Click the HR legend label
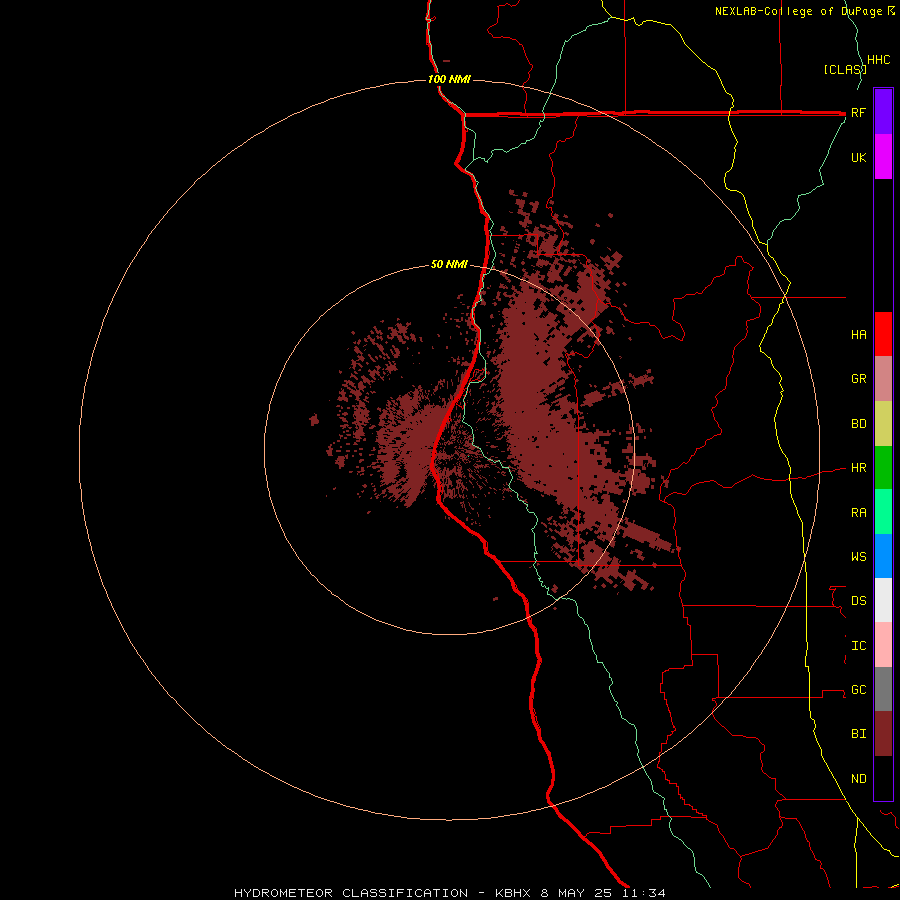The height and width of the screenshot is (900, 900). [x=859, y=468]
